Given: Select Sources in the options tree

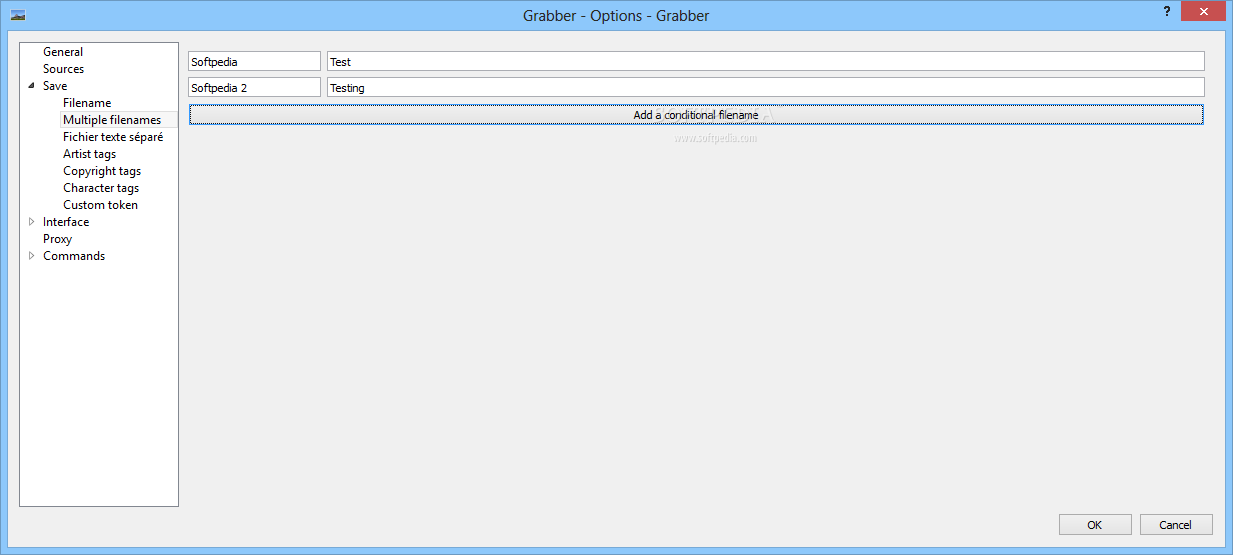Looking at the screenshot, I should 63,69.
